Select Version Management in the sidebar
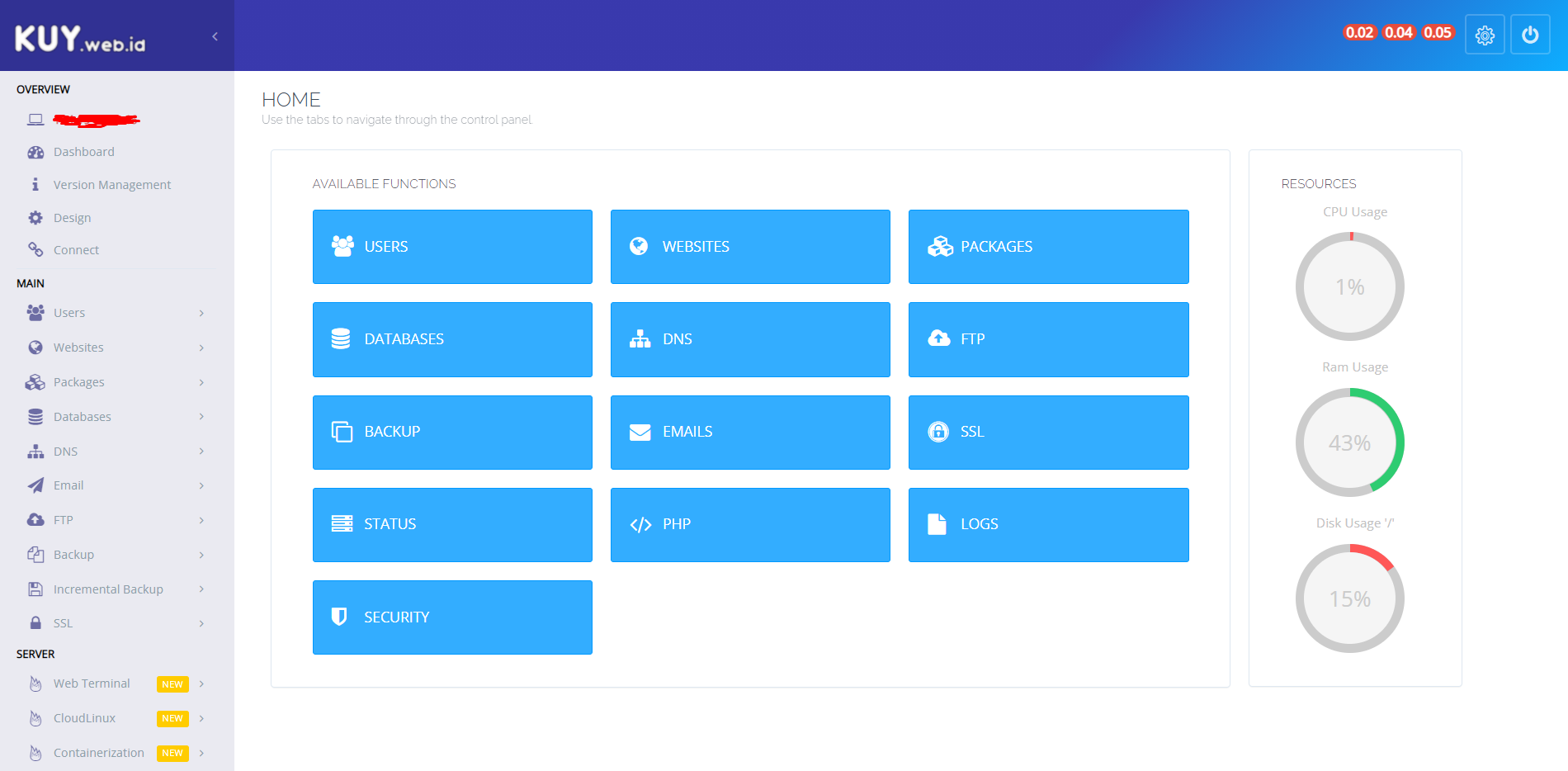The image size is (1568, 771). click(112, 184)
